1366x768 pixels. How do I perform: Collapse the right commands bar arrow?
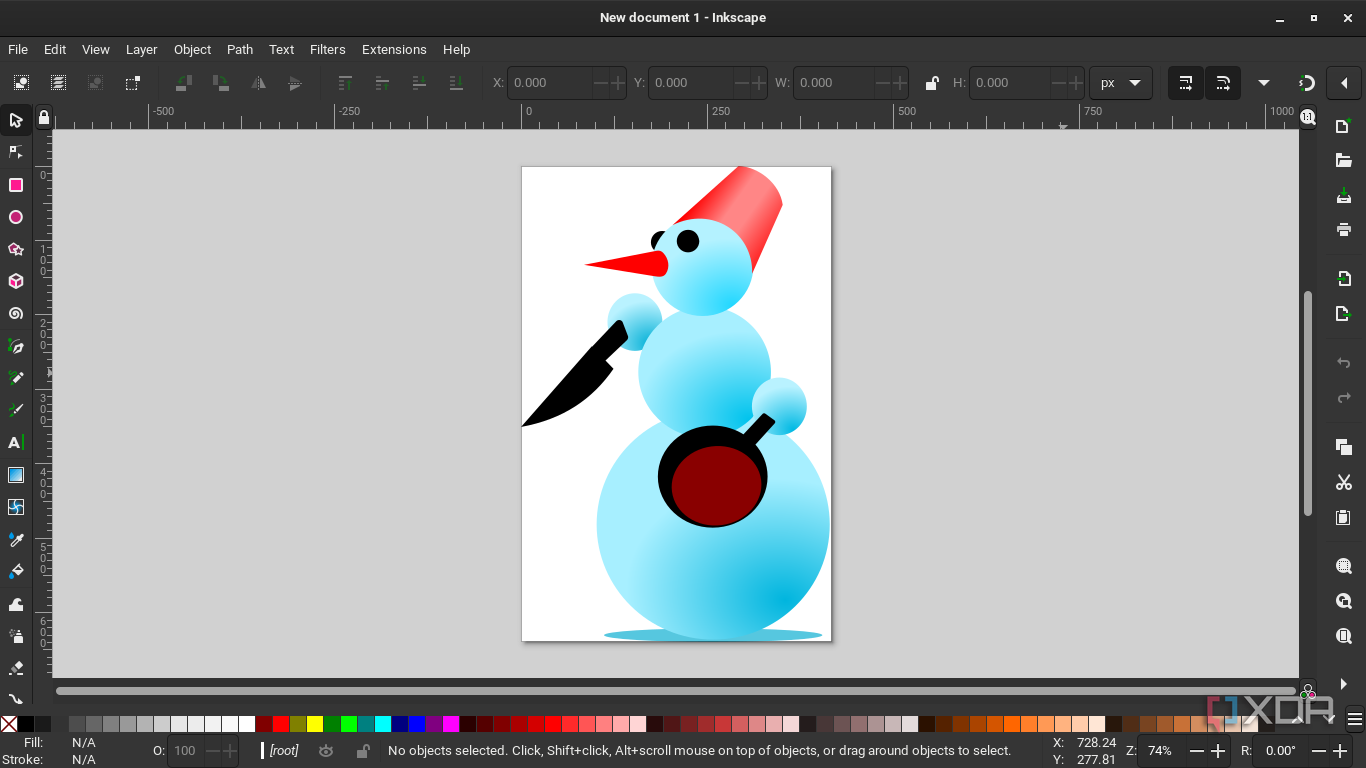pyautogui.click(x=1344, y=83)
